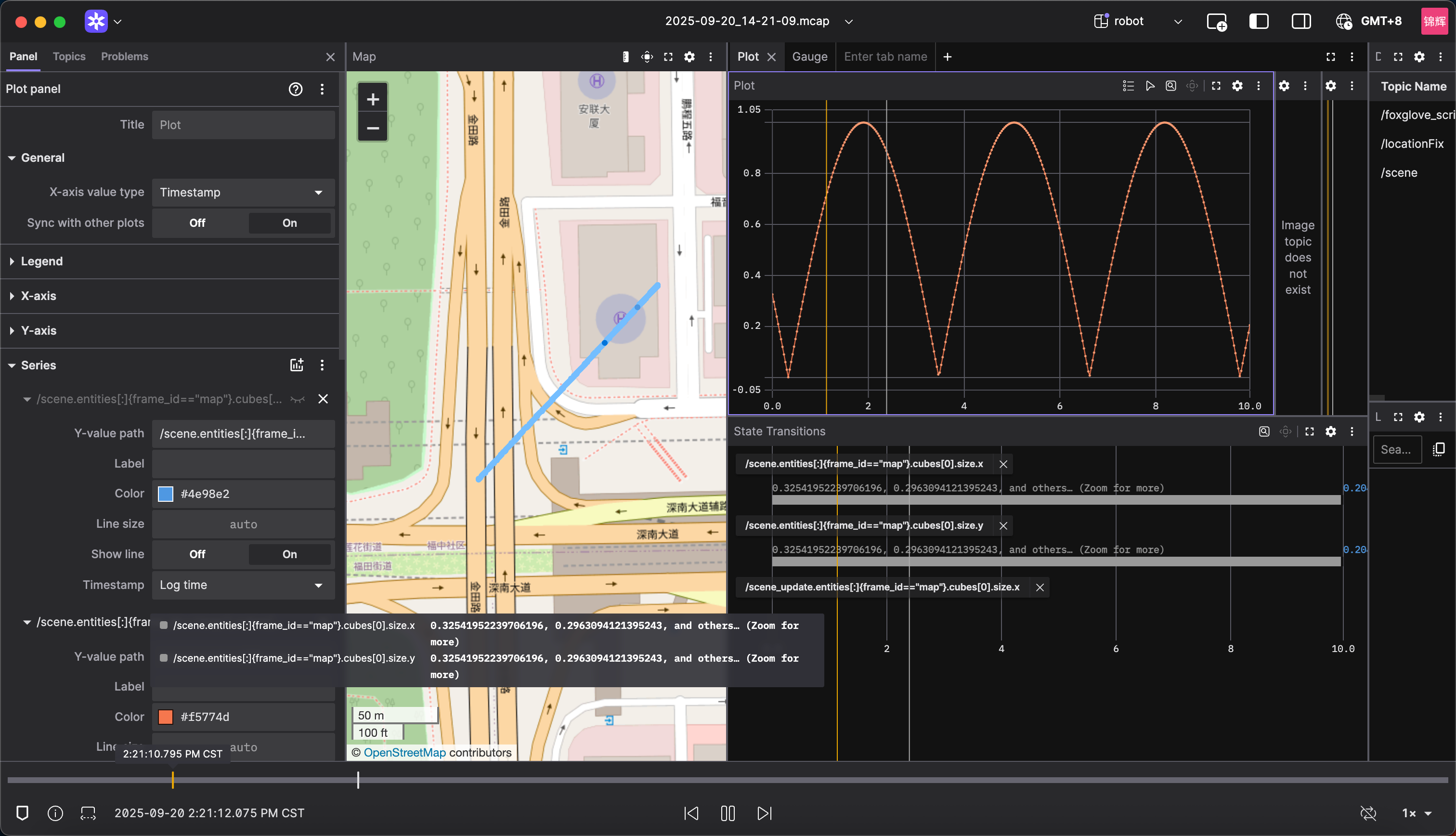Image resolution: width=1456 pixels, height=836 pixels.
Task: Open the OpenStreetMap link
Action: click(x=404, y=753)
